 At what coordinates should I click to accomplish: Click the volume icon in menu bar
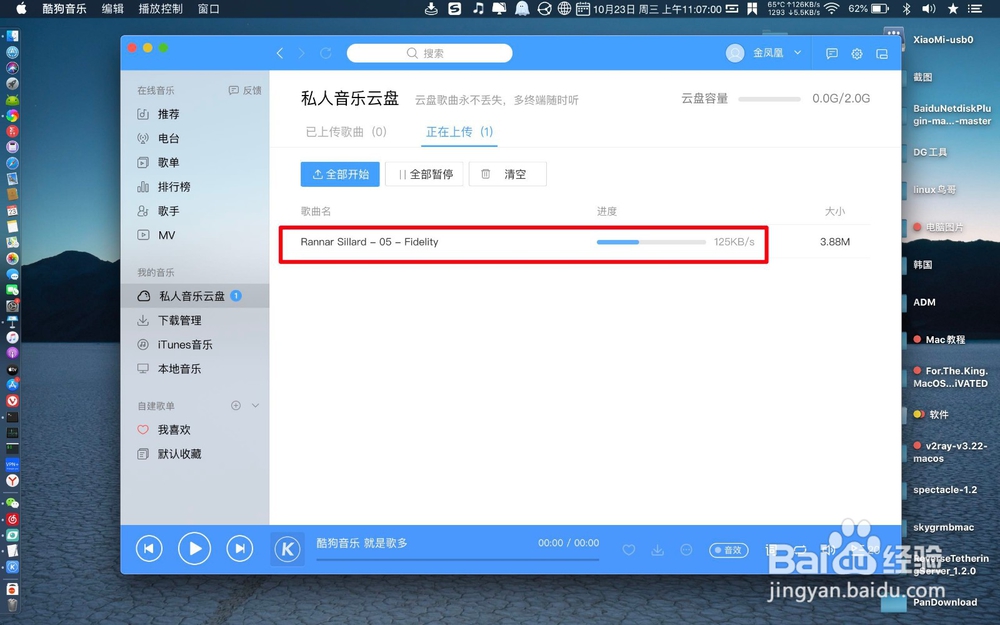pyautogui.click(x=929, y=8)
